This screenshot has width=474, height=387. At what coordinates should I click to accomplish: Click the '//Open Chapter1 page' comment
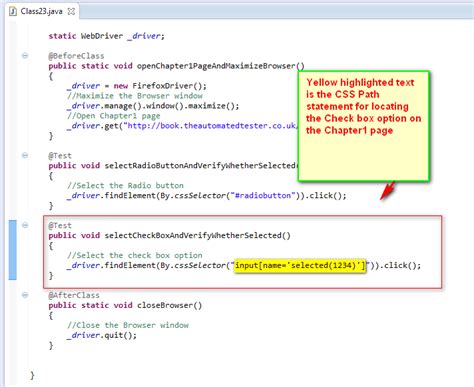(114, 116)
